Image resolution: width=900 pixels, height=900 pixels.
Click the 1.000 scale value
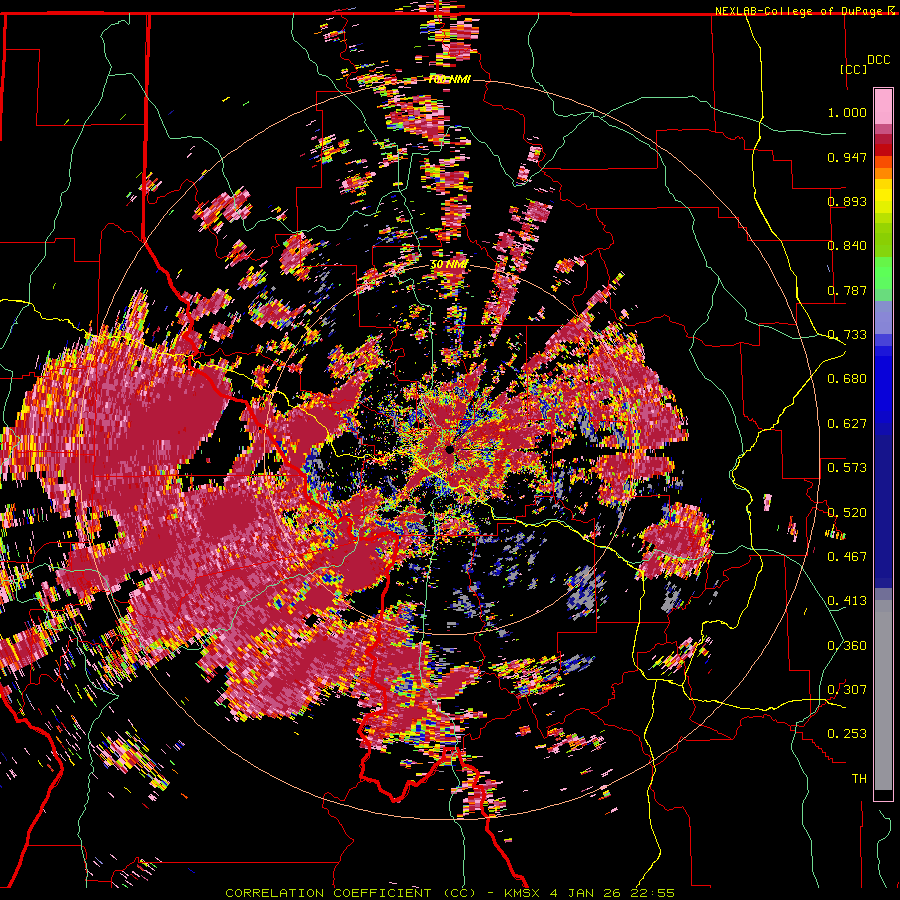[x=847, y=112]
